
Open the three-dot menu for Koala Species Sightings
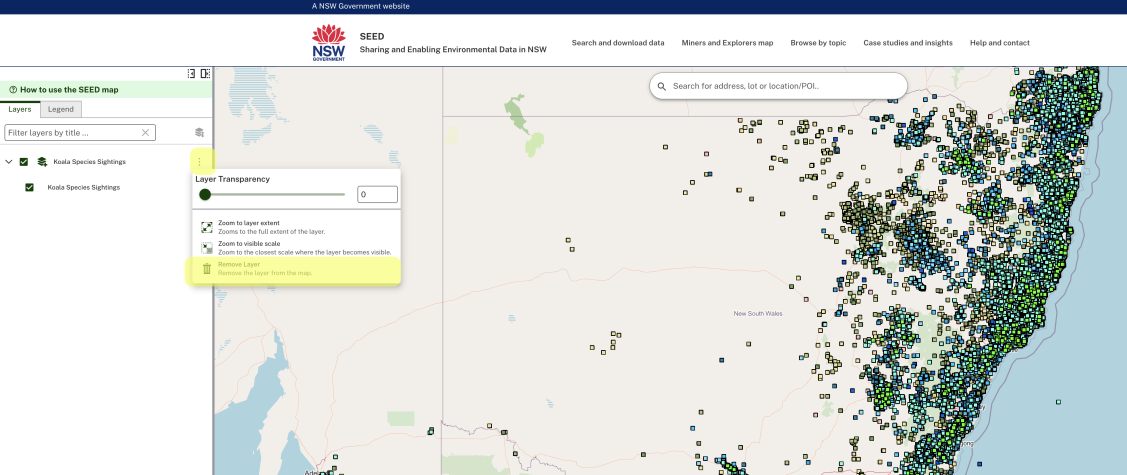tap(200, 162)
